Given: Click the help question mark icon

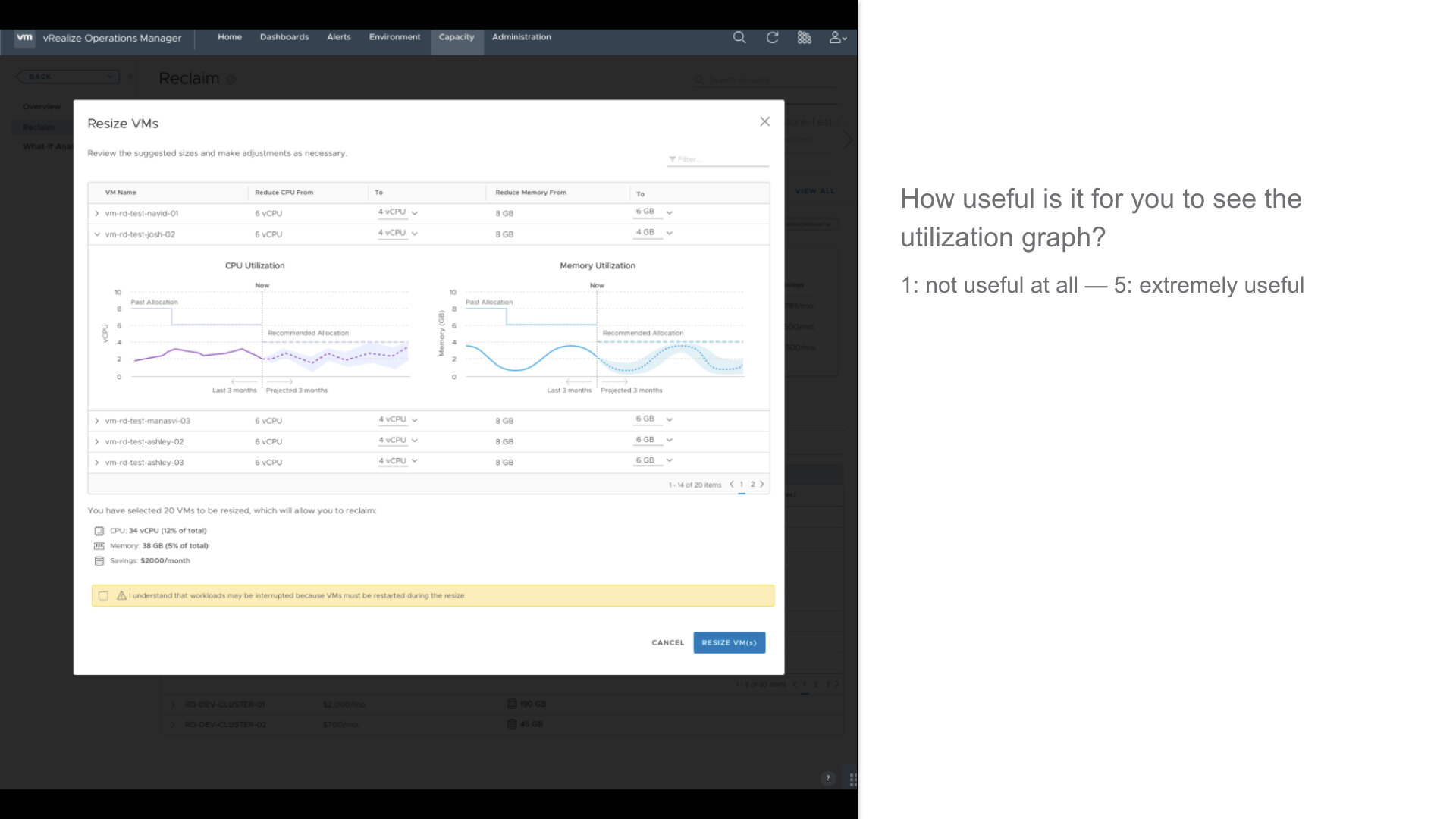Looking at the screenshot, I should tap(828, 777).
